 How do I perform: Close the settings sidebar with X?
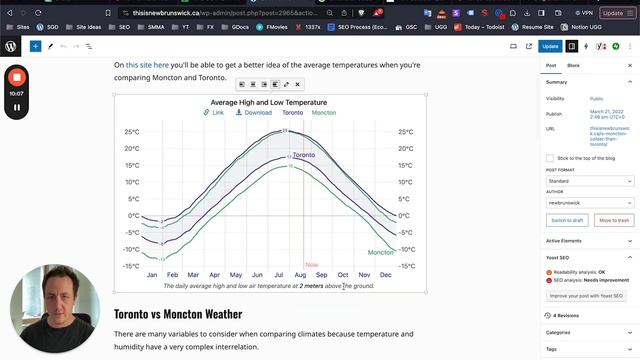[630, 66]
